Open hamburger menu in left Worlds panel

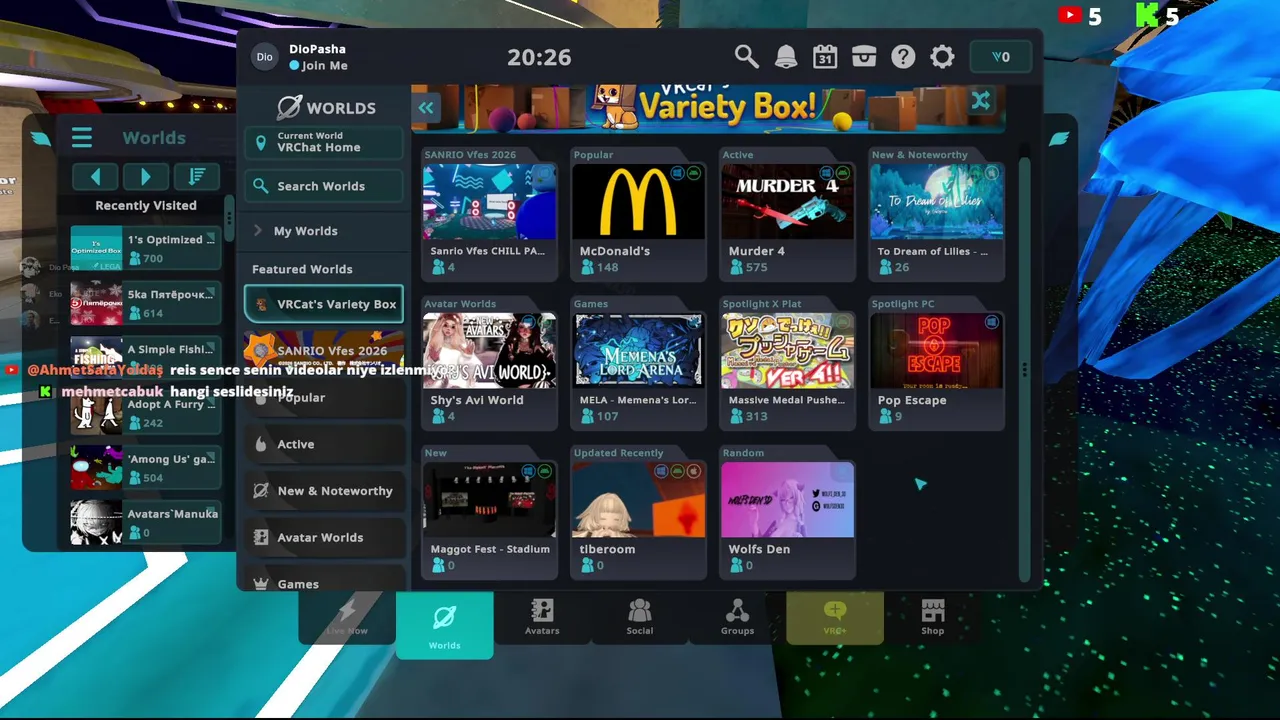pyautogui.click(x=82, y=138)
